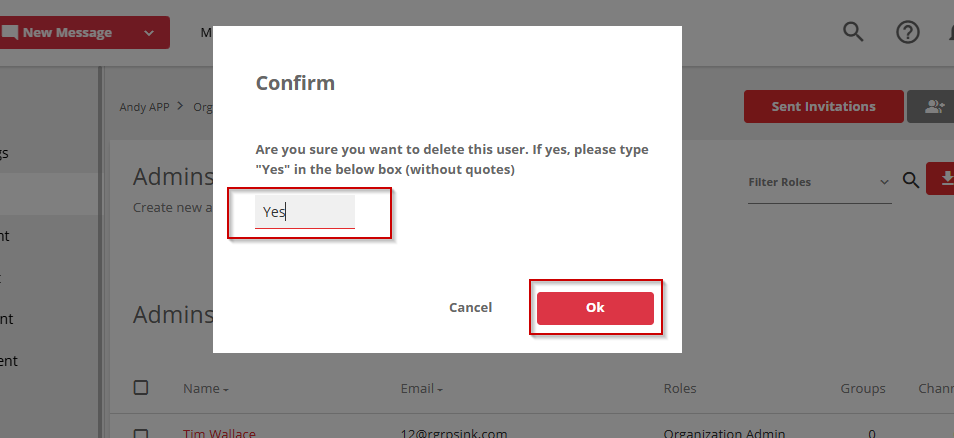Click the Yes confirmation text field
Screen dimensions: 954x438
(x=304, y=212)
